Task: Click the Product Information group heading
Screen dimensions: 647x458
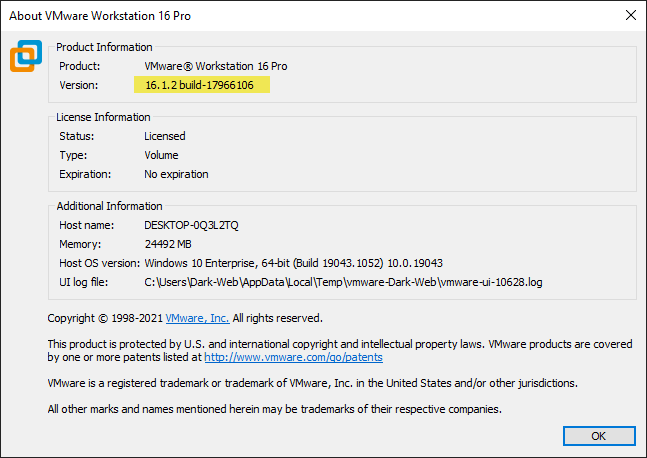Action: tap(104, 47)
